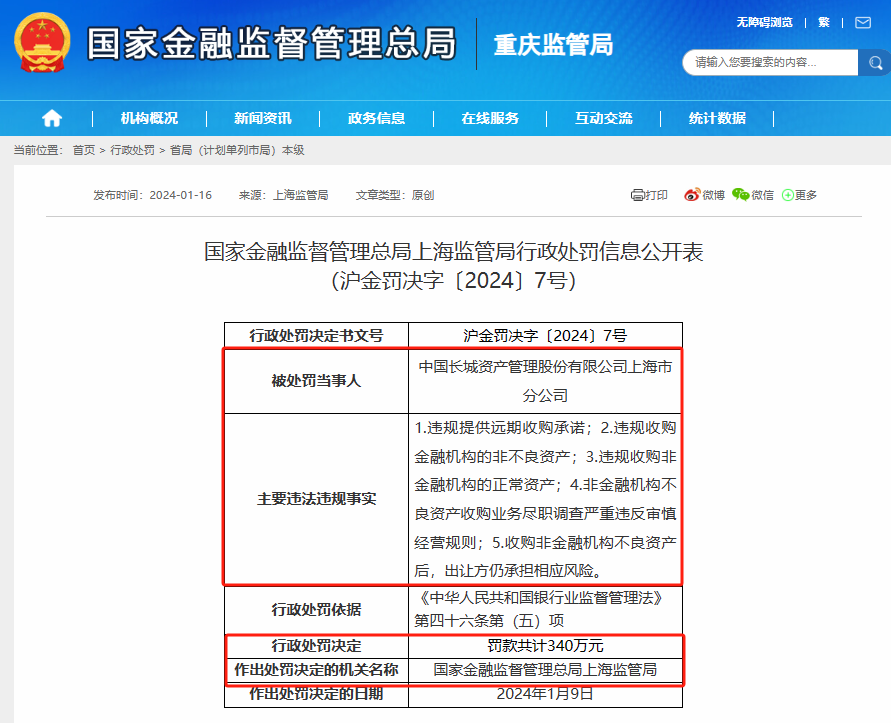Open the 在线服务 menu
The image size is (891, 723).
coord(490,118)
